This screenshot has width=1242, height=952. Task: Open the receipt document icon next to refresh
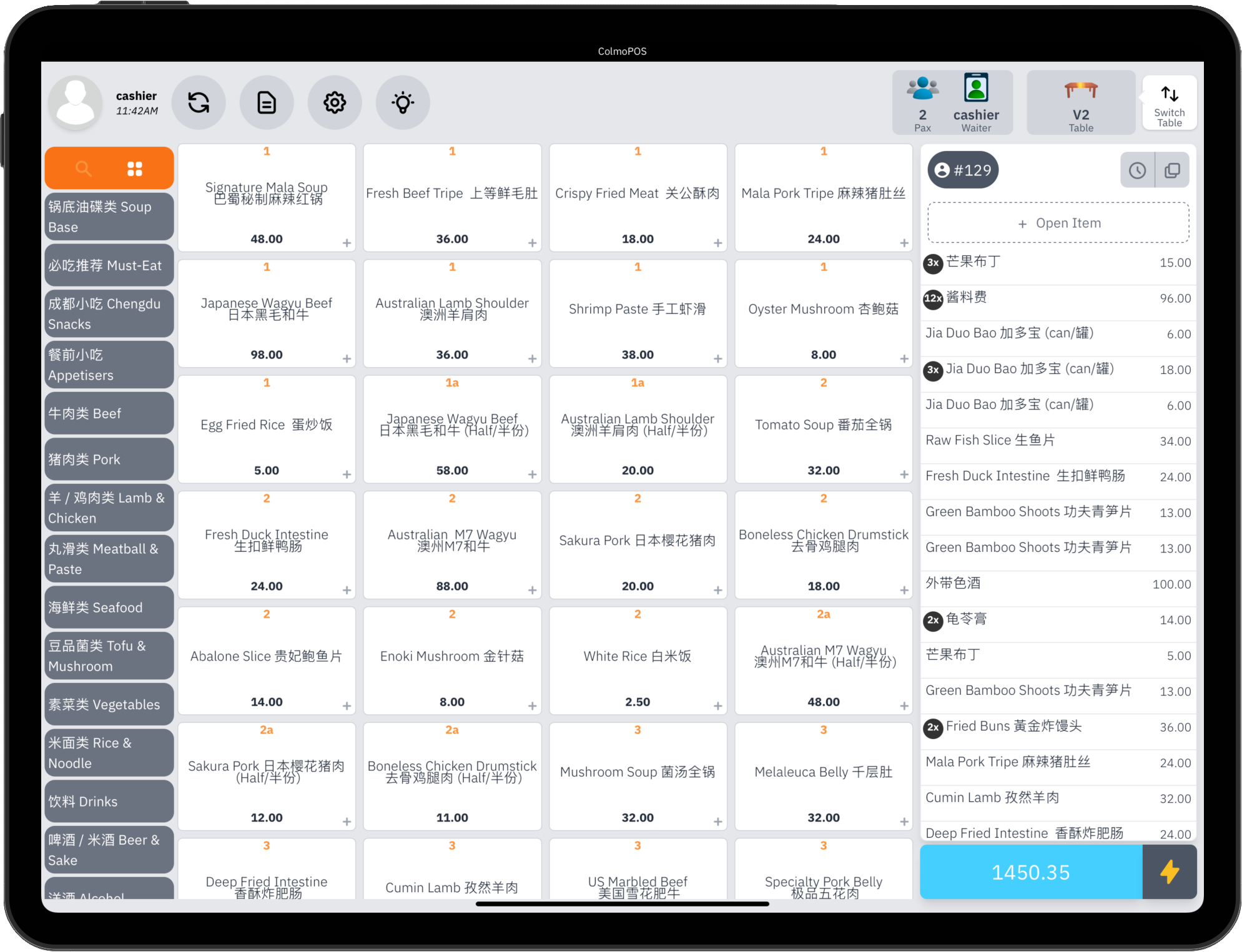tap(267, 102)
